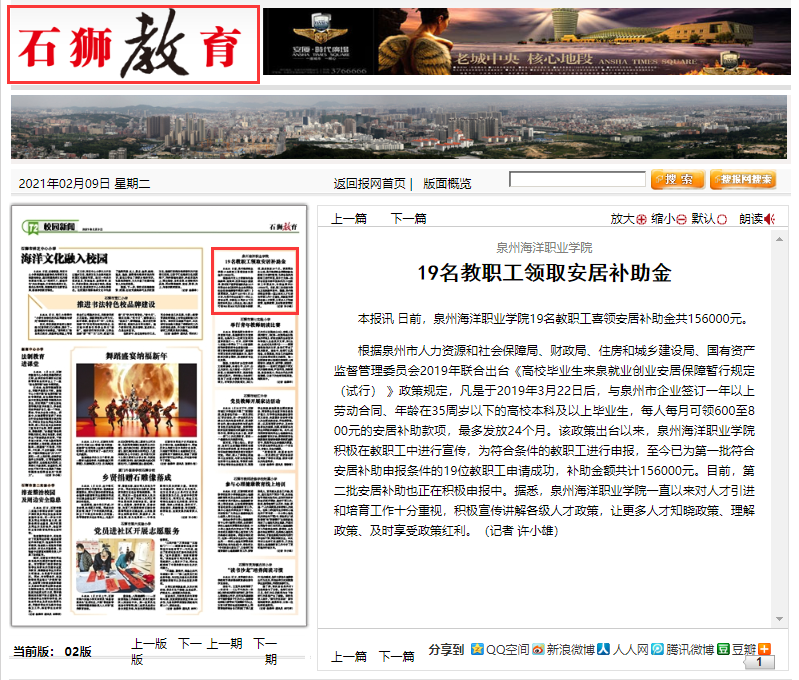Go to 上一篇 above the article
The height and width of the screenshot is (680, 799).
(x=349, y=219)
